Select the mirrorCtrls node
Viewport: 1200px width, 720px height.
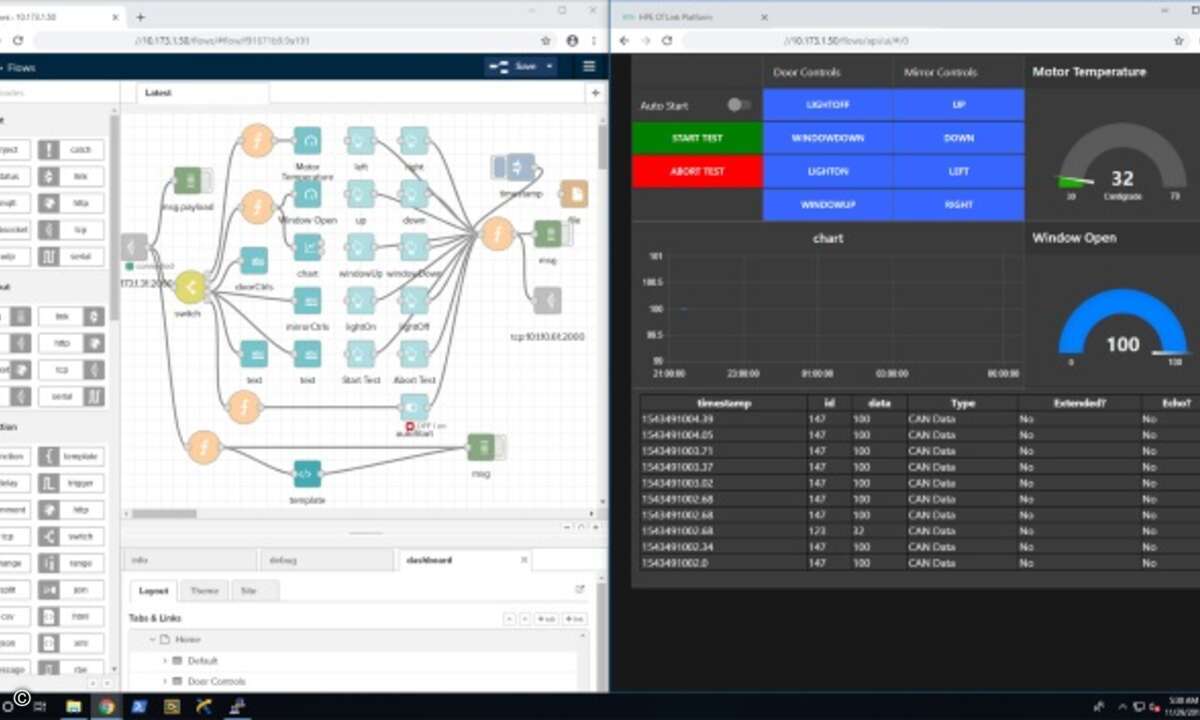(307, 301)
